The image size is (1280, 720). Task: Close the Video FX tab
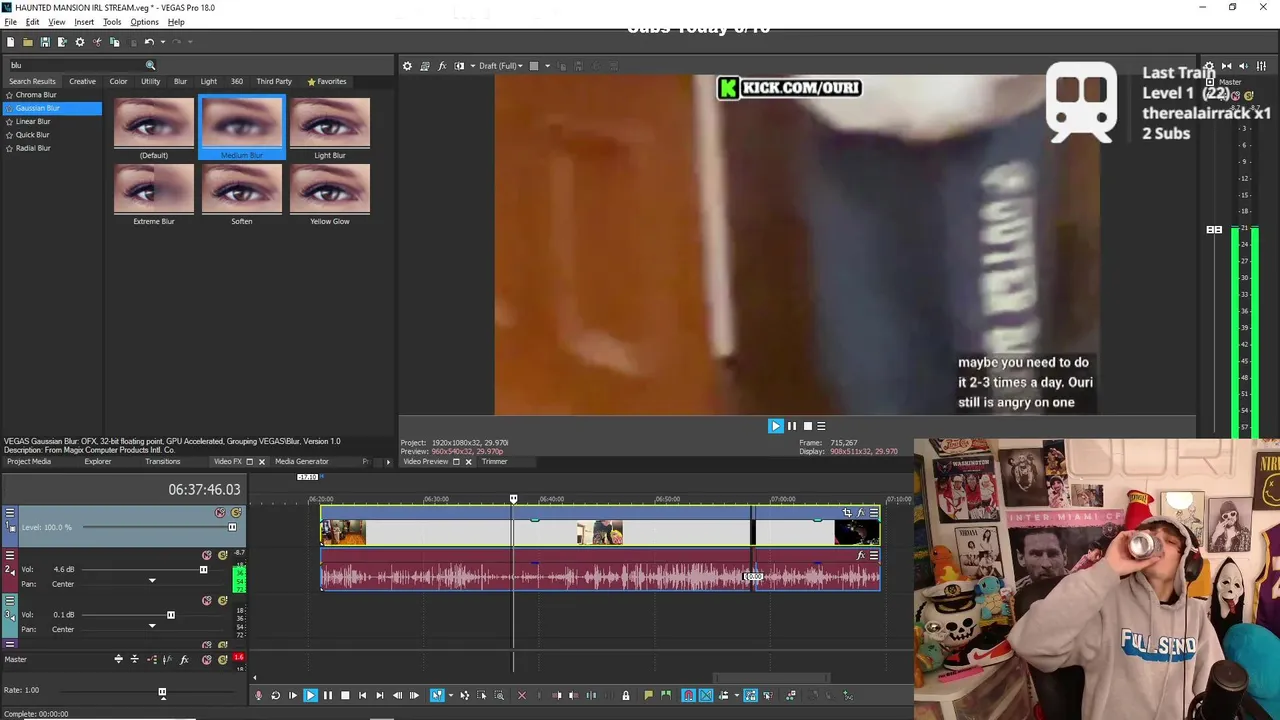262,462
